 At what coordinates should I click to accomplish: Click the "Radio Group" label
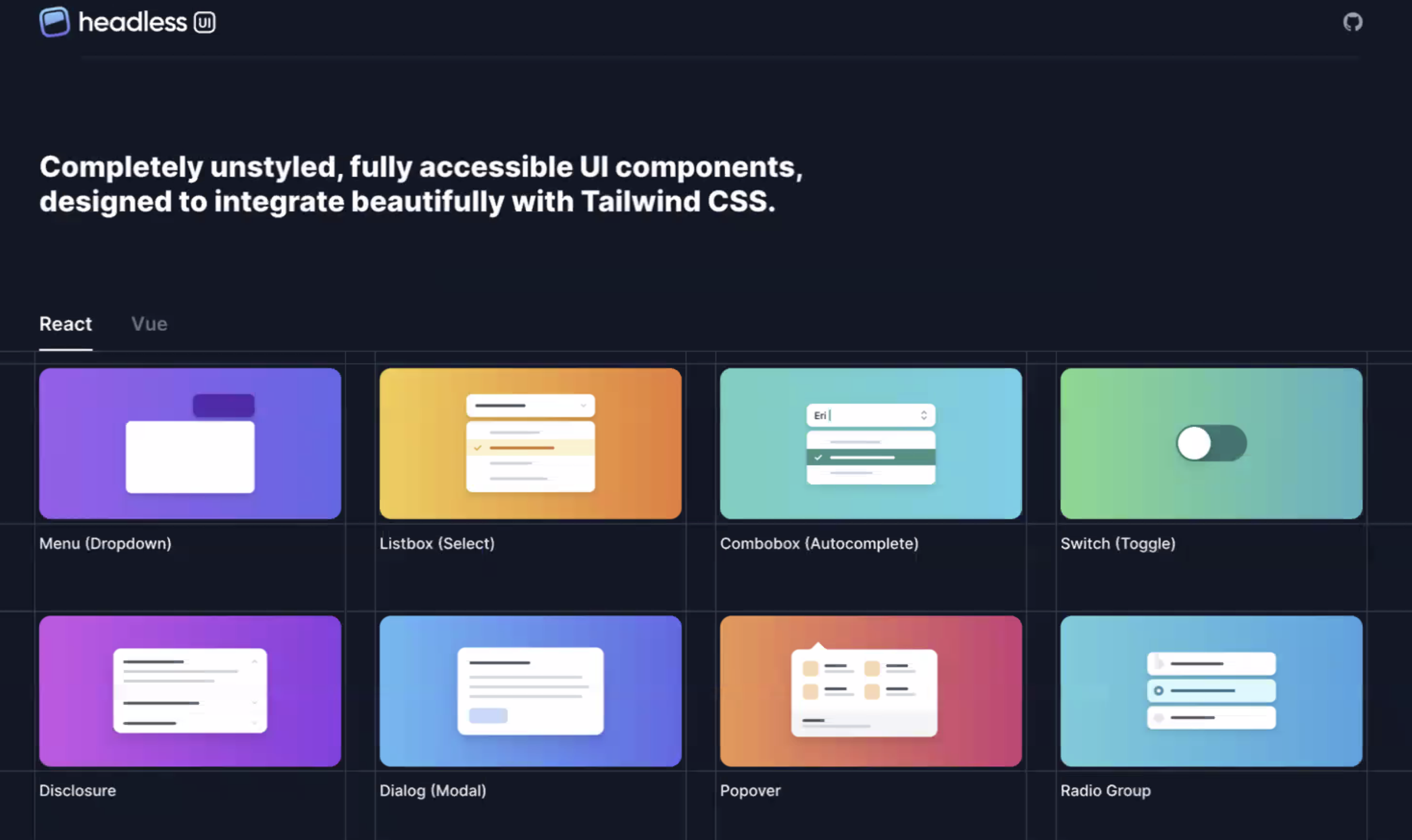[x=1106, y=791]
